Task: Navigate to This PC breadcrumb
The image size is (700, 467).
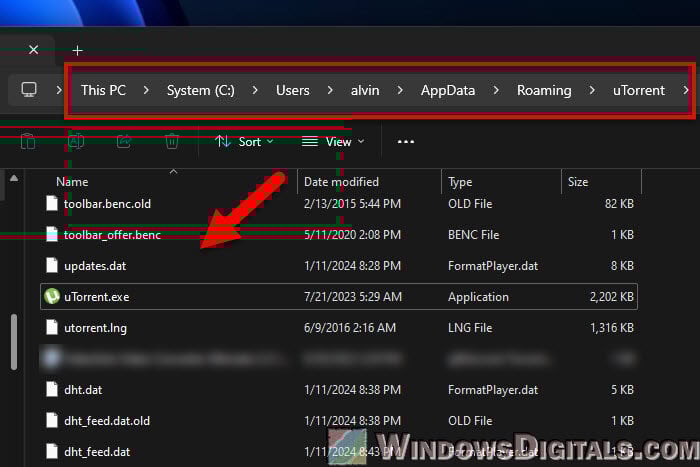Action: (x=103, y=90)
